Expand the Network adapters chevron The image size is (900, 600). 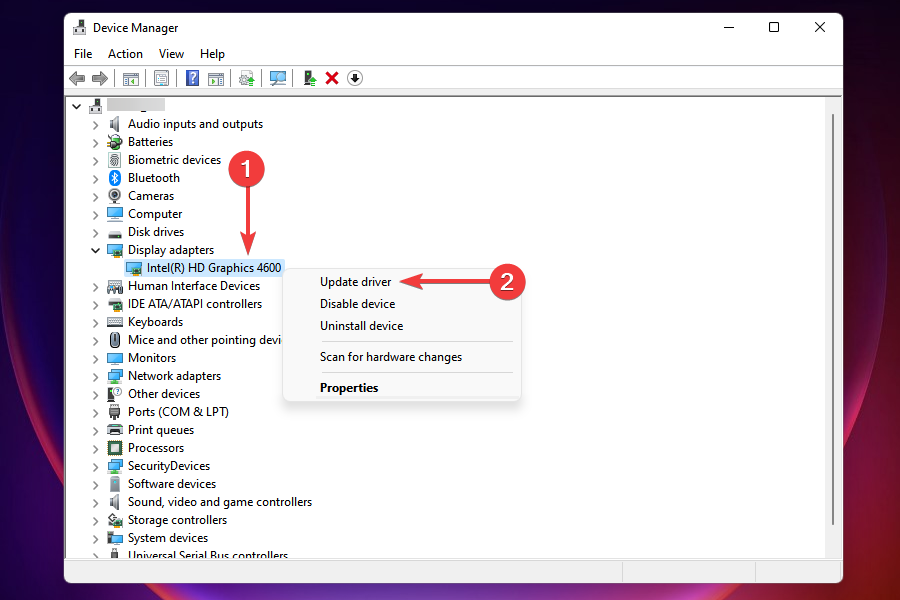pyautogui.click(x=95, y=377)
